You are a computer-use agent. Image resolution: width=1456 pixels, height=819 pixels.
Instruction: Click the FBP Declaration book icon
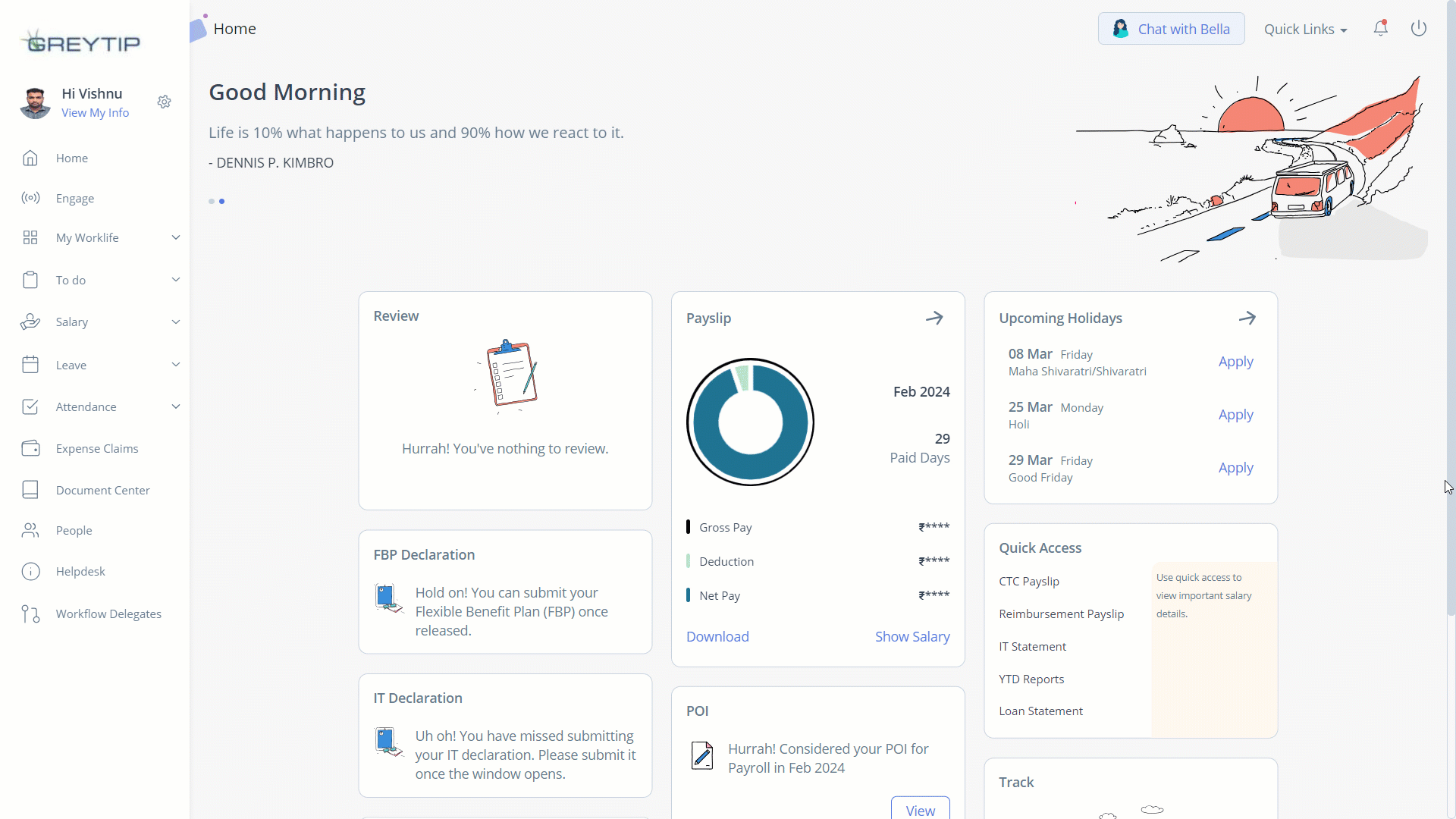click(388, 598)
